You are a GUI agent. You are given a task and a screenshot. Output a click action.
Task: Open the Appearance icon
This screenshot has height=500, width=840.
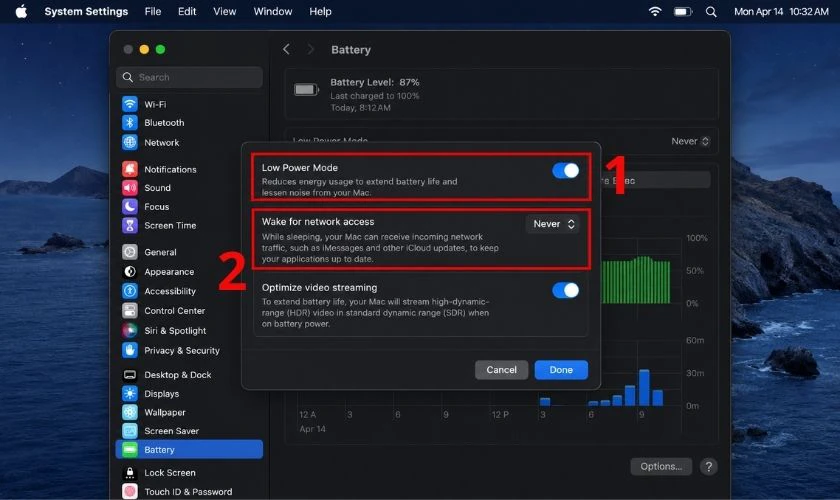[x=130, y=272]
